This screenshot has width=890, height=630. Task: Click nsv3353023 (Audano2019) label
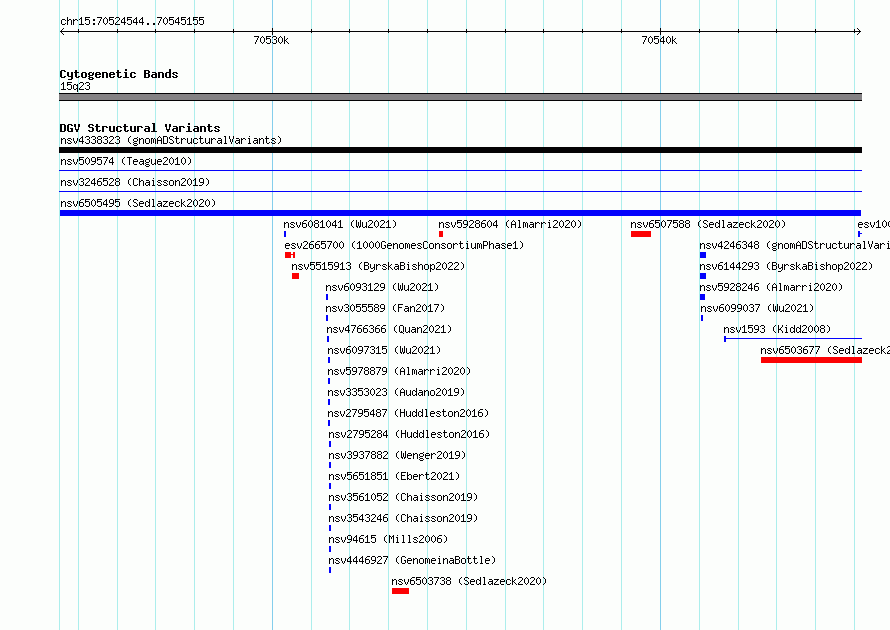click(x=396, y=392)
